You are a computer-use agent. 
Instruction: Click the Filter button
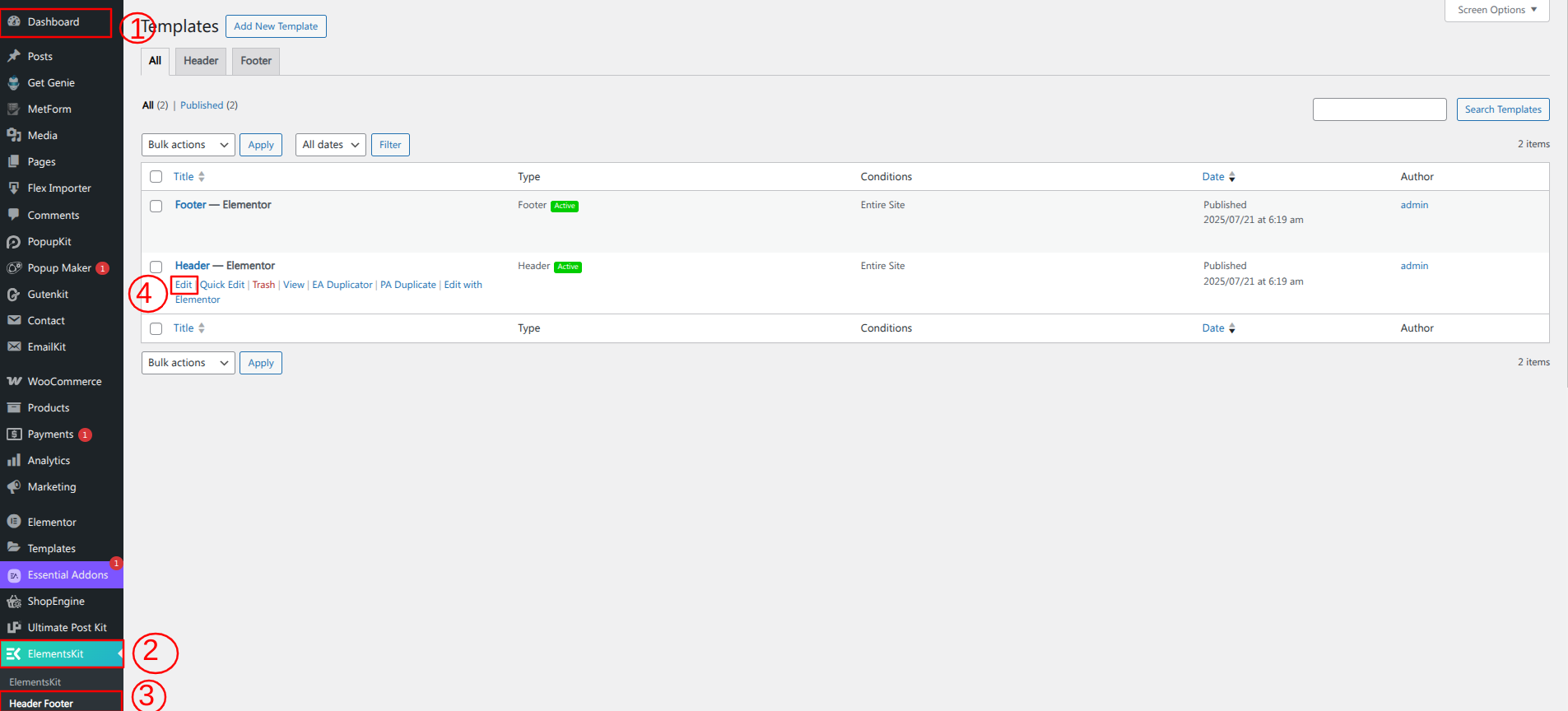click(x=390, y=145)
